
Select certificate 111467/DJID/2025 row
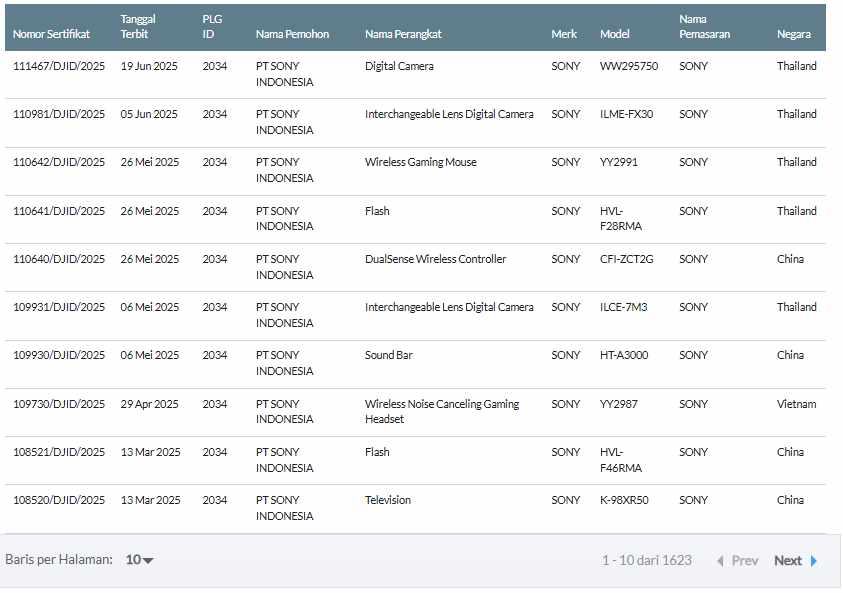pos(58,66)
